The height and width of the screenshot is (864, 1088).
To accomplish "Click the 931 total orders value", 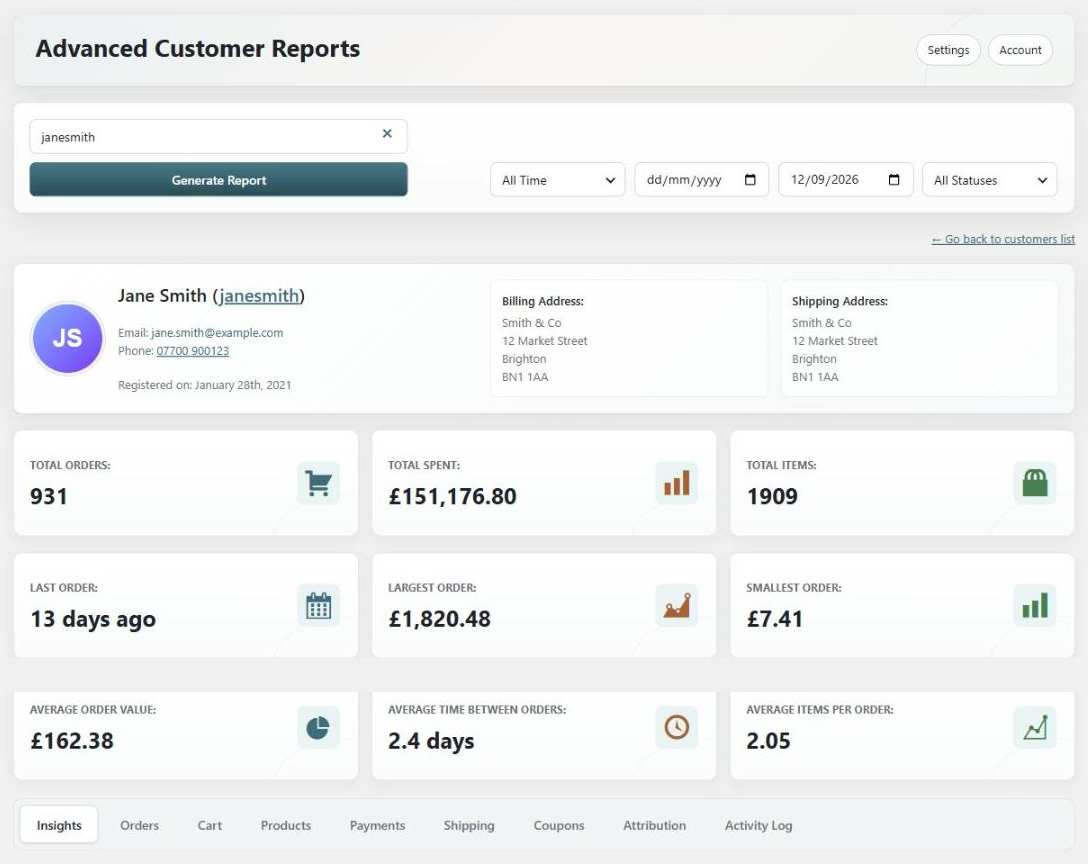I will pyautogui.click(x=49, y=496).
